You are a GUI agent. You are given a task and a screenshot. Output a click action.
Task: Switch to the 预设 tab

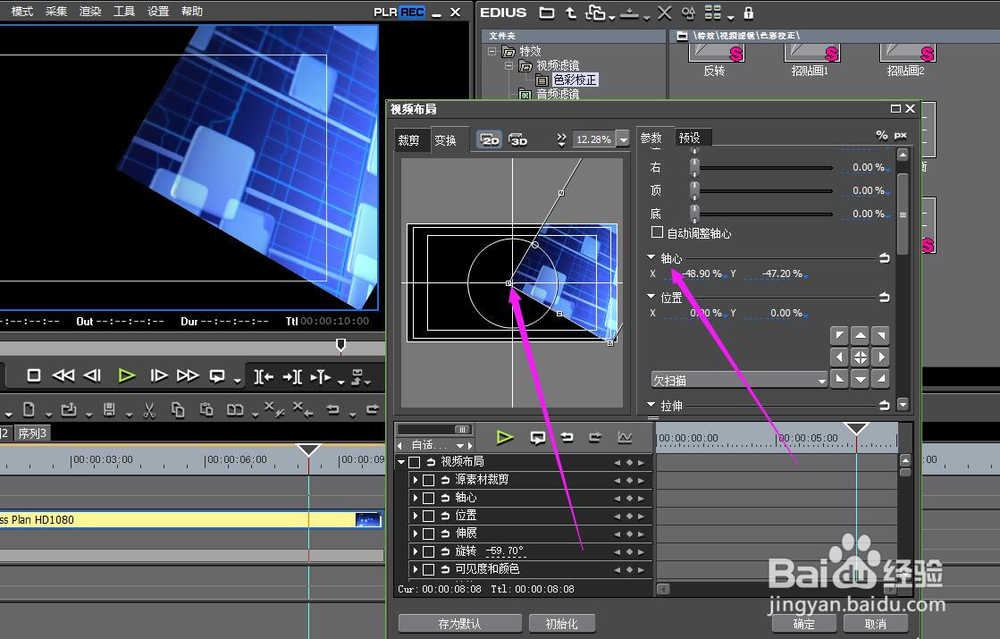(x=689, y=137)
